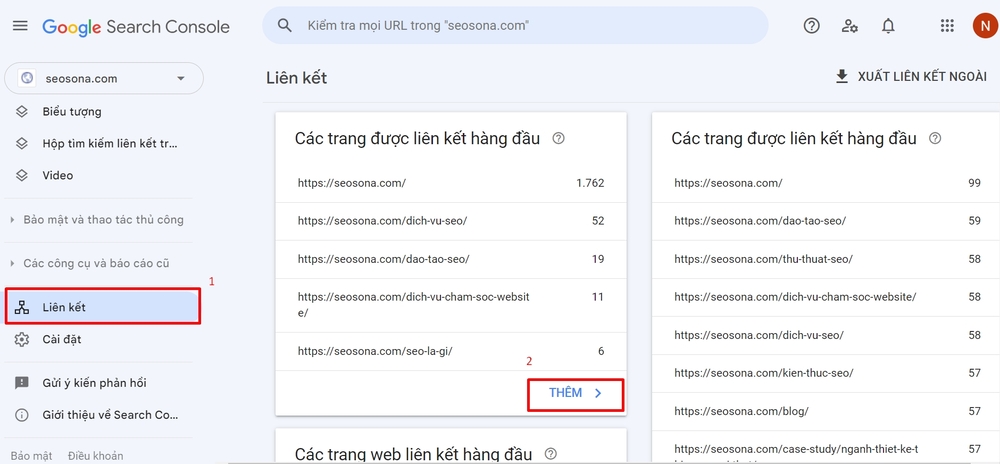Open the help question mark icon

point(811,25)
